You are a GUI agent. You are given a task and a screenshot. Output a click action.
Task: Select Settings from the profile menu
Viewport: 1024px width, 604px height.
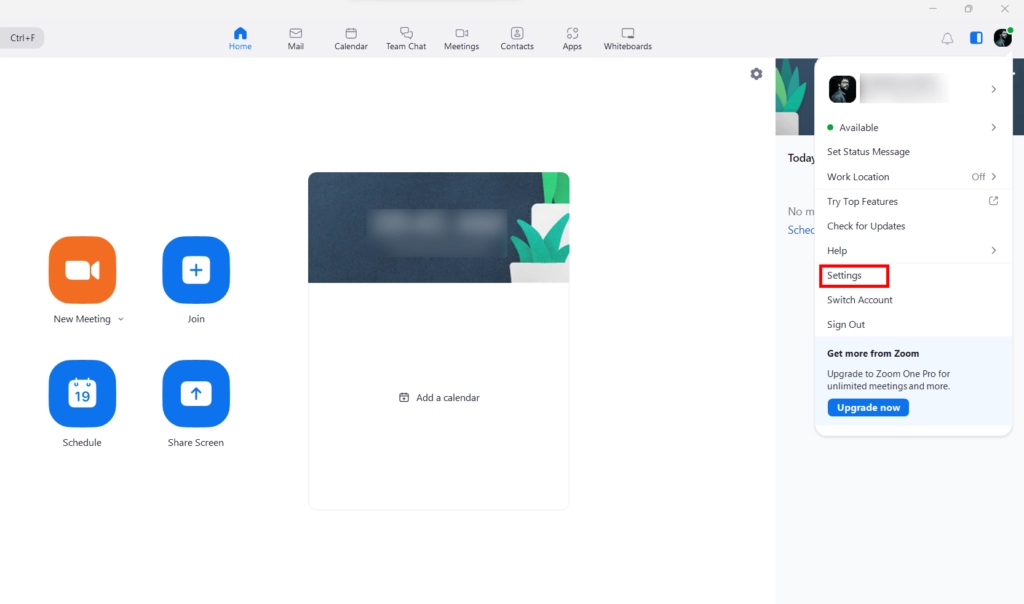(x=845, y=276)
